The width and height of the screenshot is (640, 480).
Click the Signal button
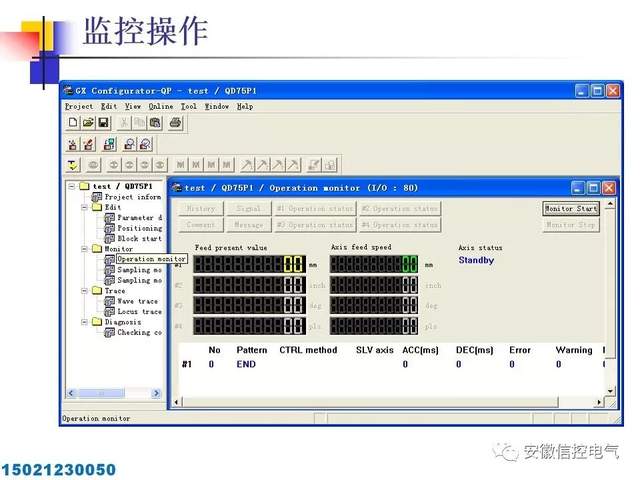click(x=249, y=209)
